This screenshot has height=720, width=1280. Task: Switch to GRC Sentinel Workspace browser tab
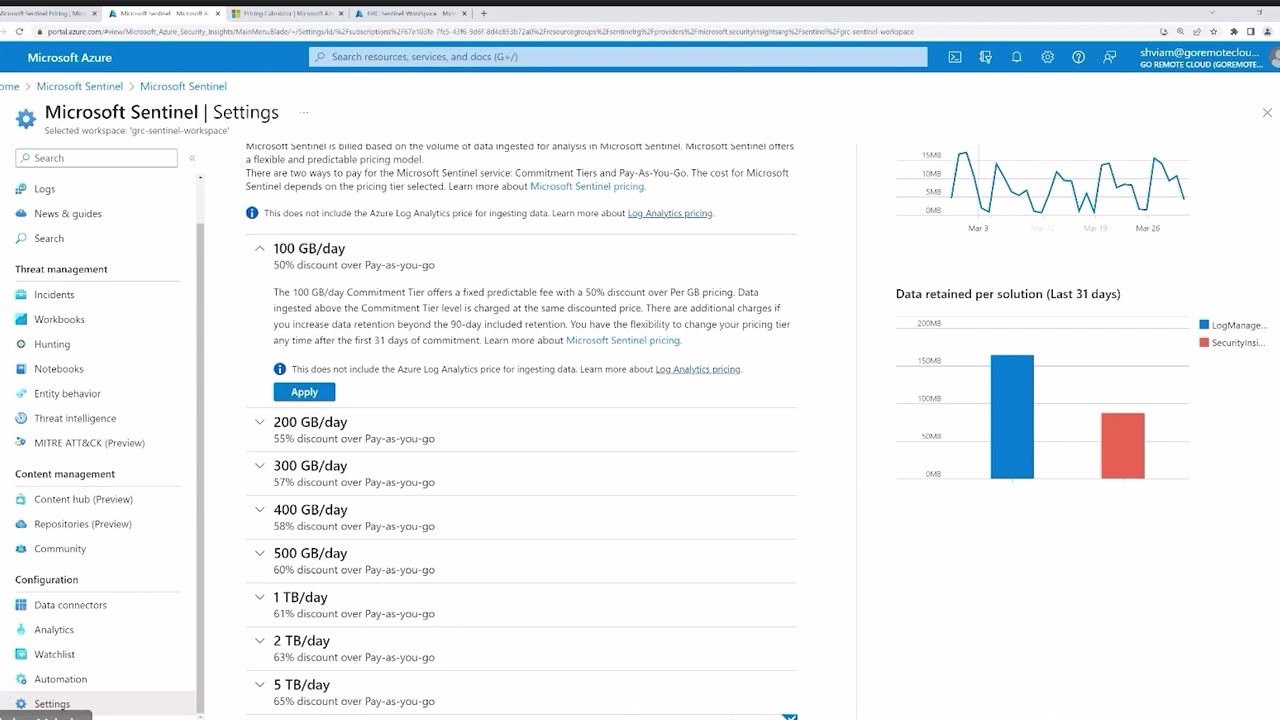[x=411, y=13]
